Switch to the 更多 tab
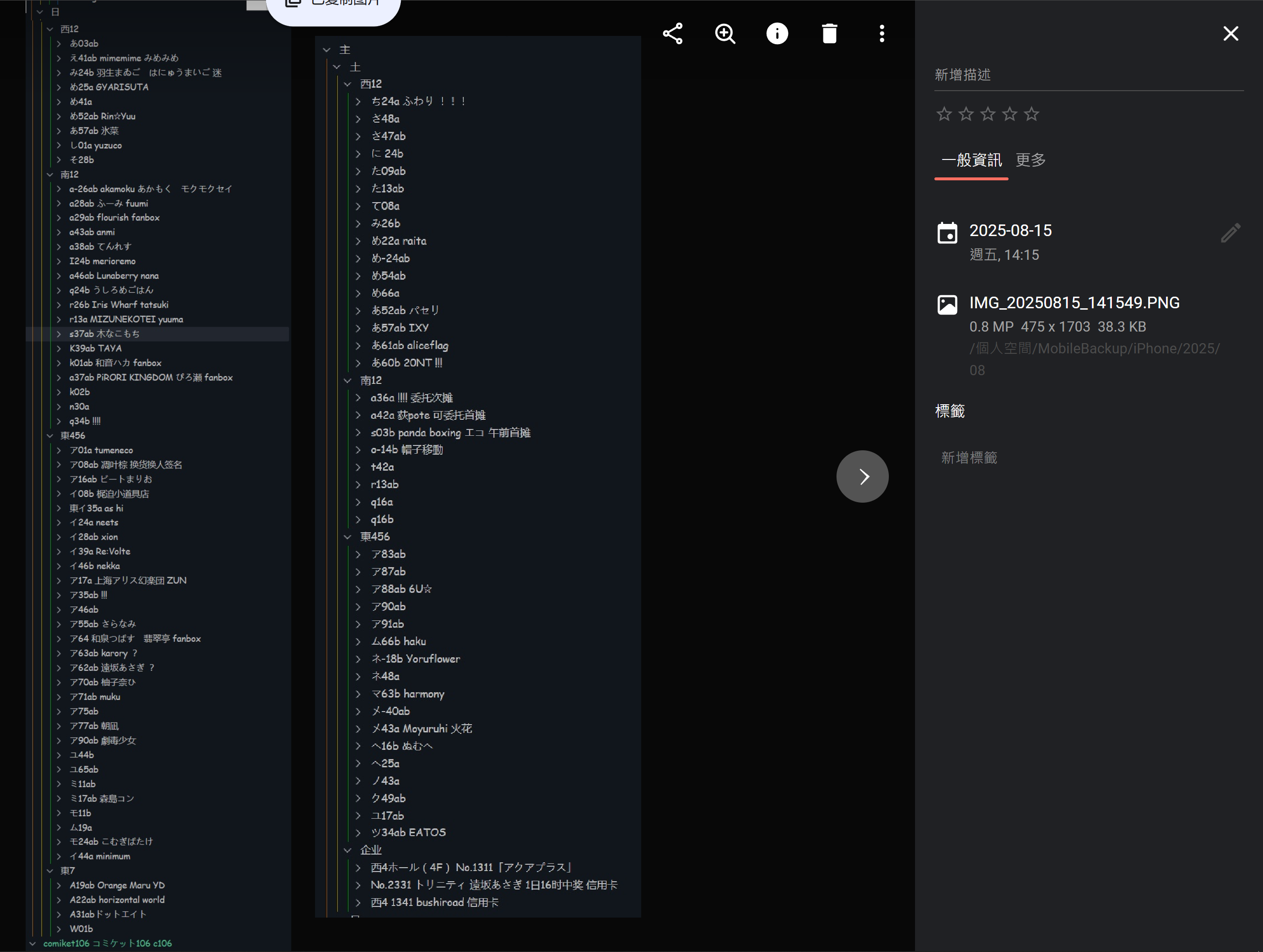 pyautogui.click(x=1030, y=160)
